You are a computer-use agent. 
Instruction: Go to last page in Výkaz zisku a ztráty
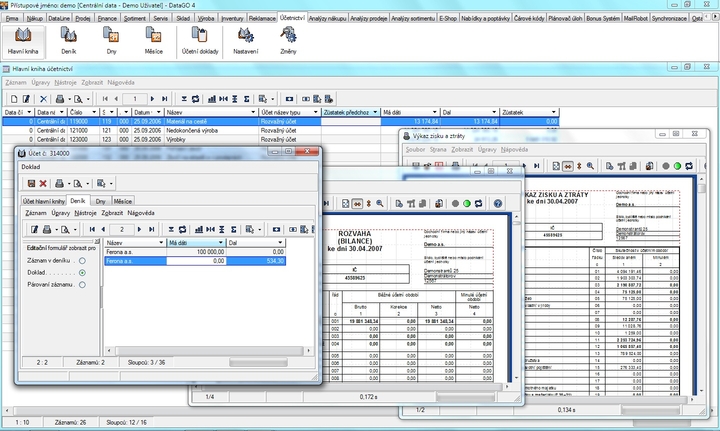click(536, 166)
